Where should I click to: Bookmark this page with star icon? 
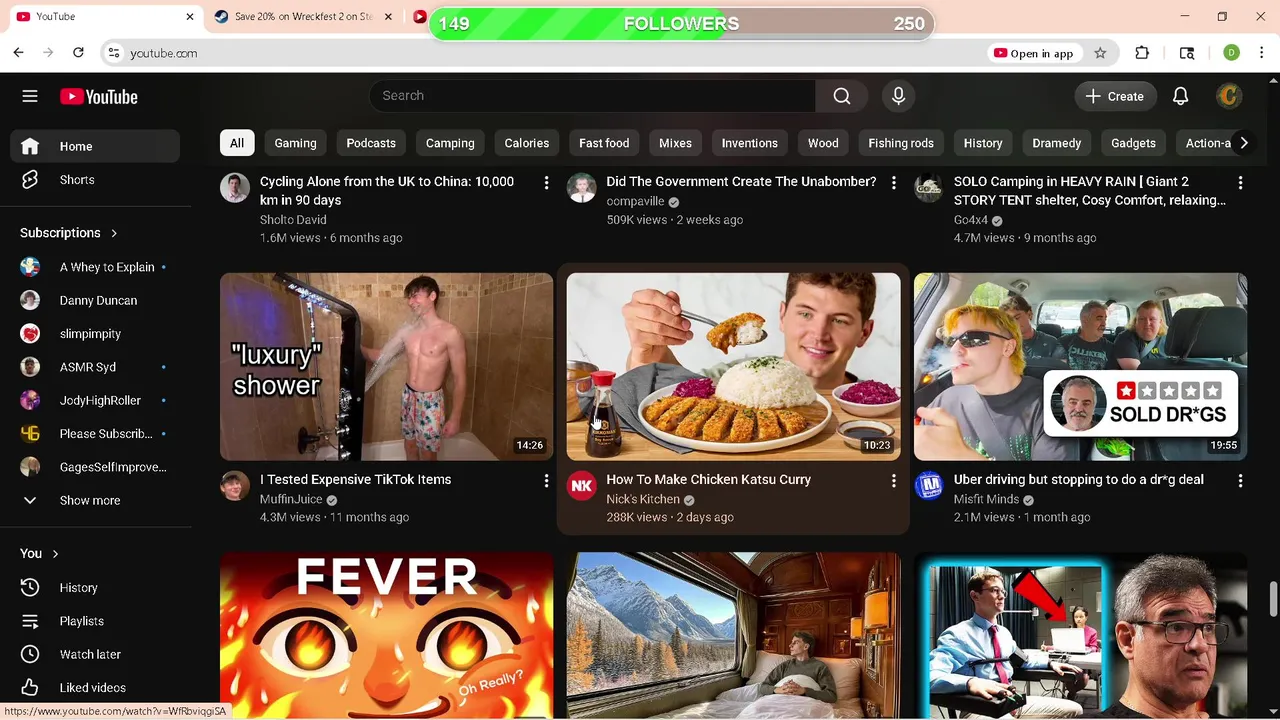pos(1100,53)
